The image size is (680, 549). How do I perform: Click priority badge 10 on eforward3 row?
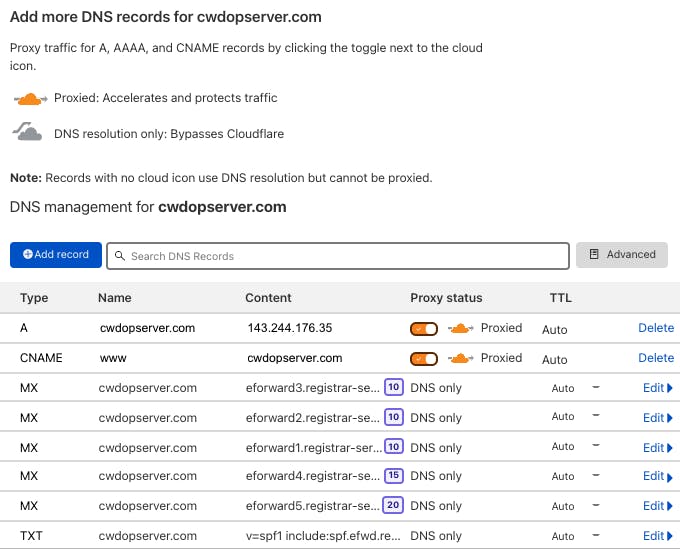394,387
